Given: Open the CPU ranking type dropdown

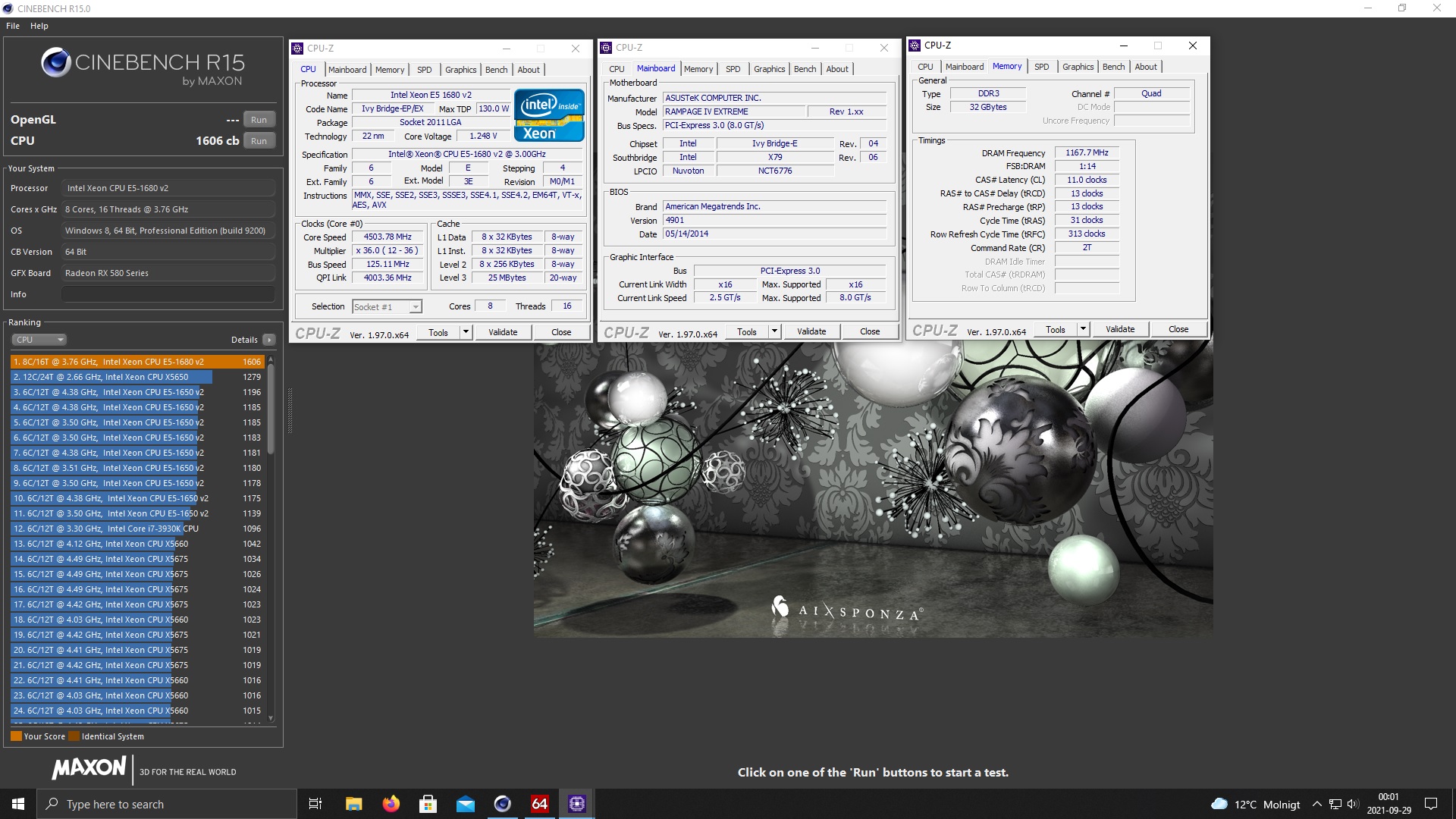Looking at the screenshot, I should tap(39, 340).
